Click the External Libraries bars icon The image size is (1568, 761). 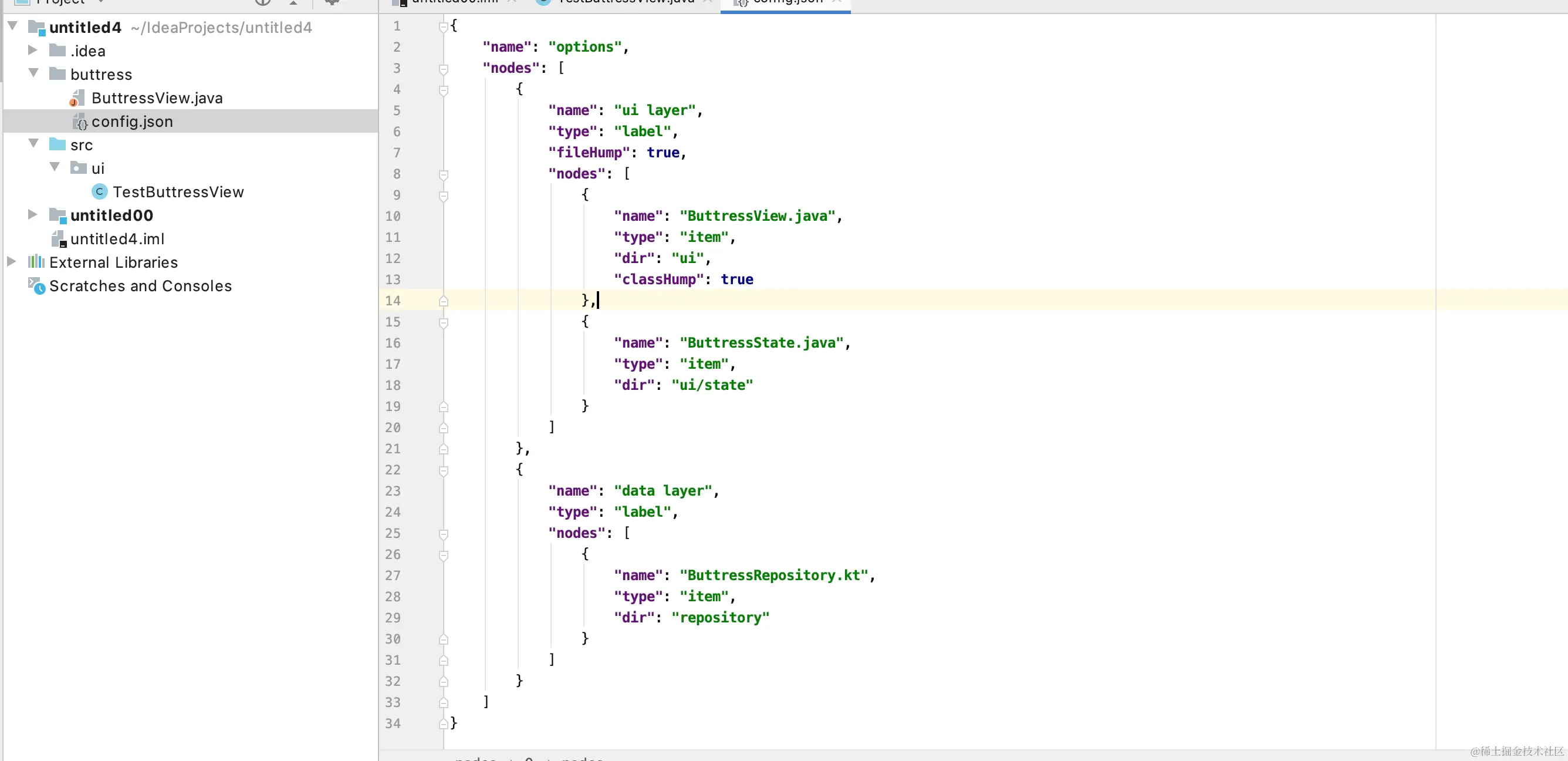click(36, 262)
